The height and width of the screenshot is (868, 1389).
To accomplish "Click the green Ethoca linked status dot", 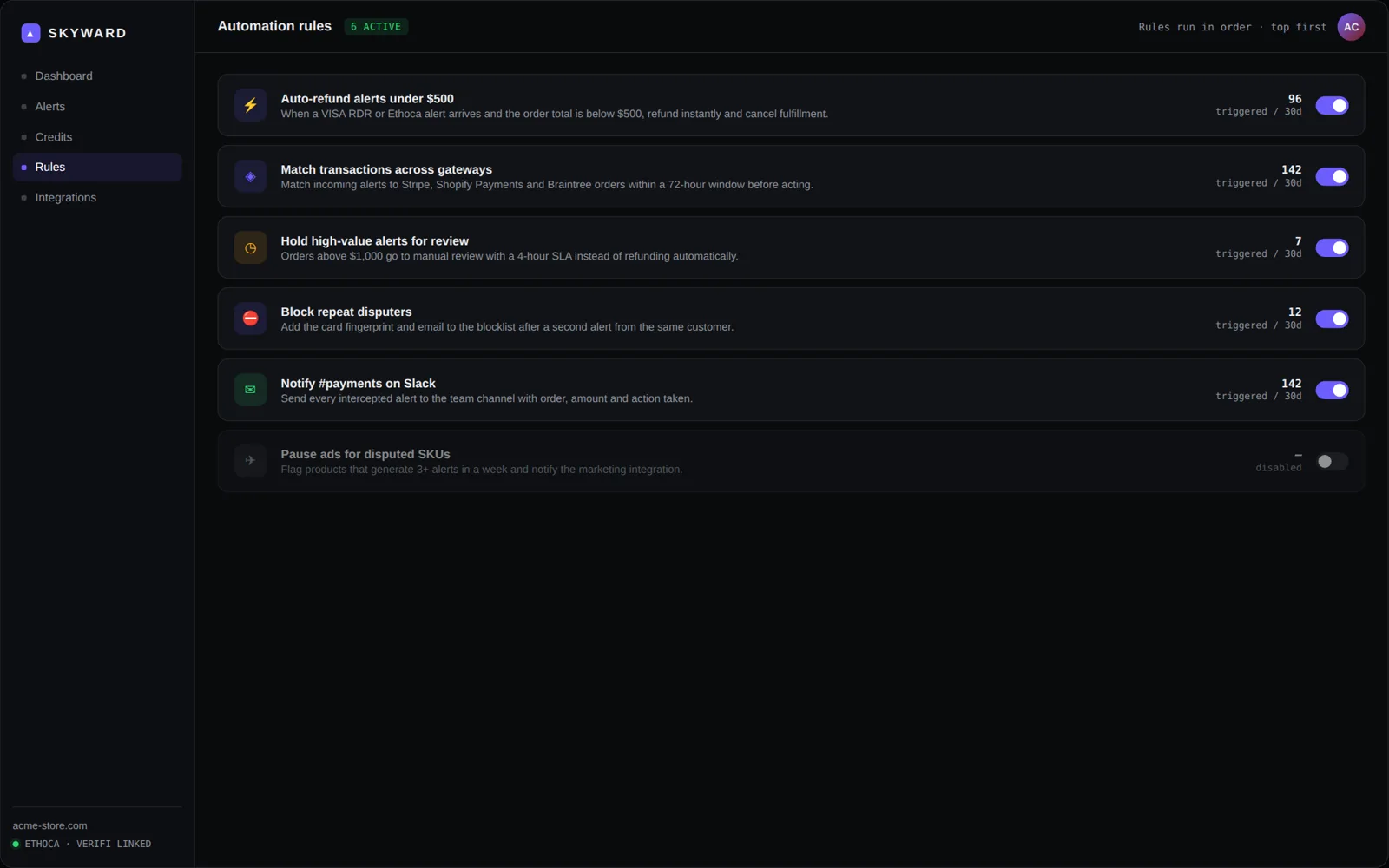I will pyautogui.click(x=16, y=844).
